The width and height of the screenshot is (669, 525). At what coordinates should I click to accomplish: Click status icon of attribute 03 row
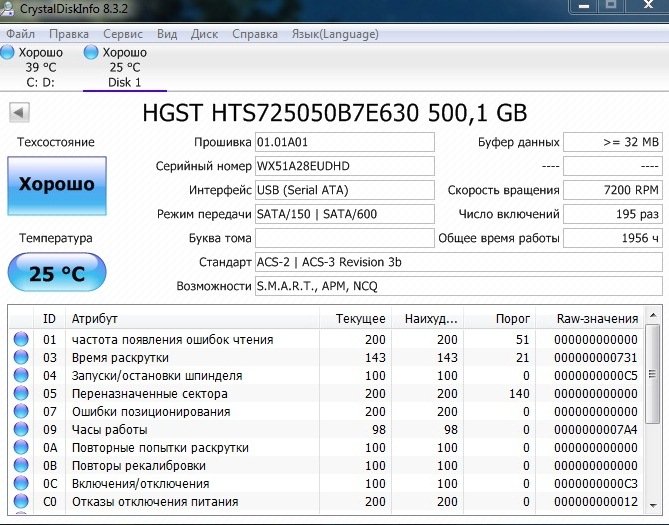[21, 357]
